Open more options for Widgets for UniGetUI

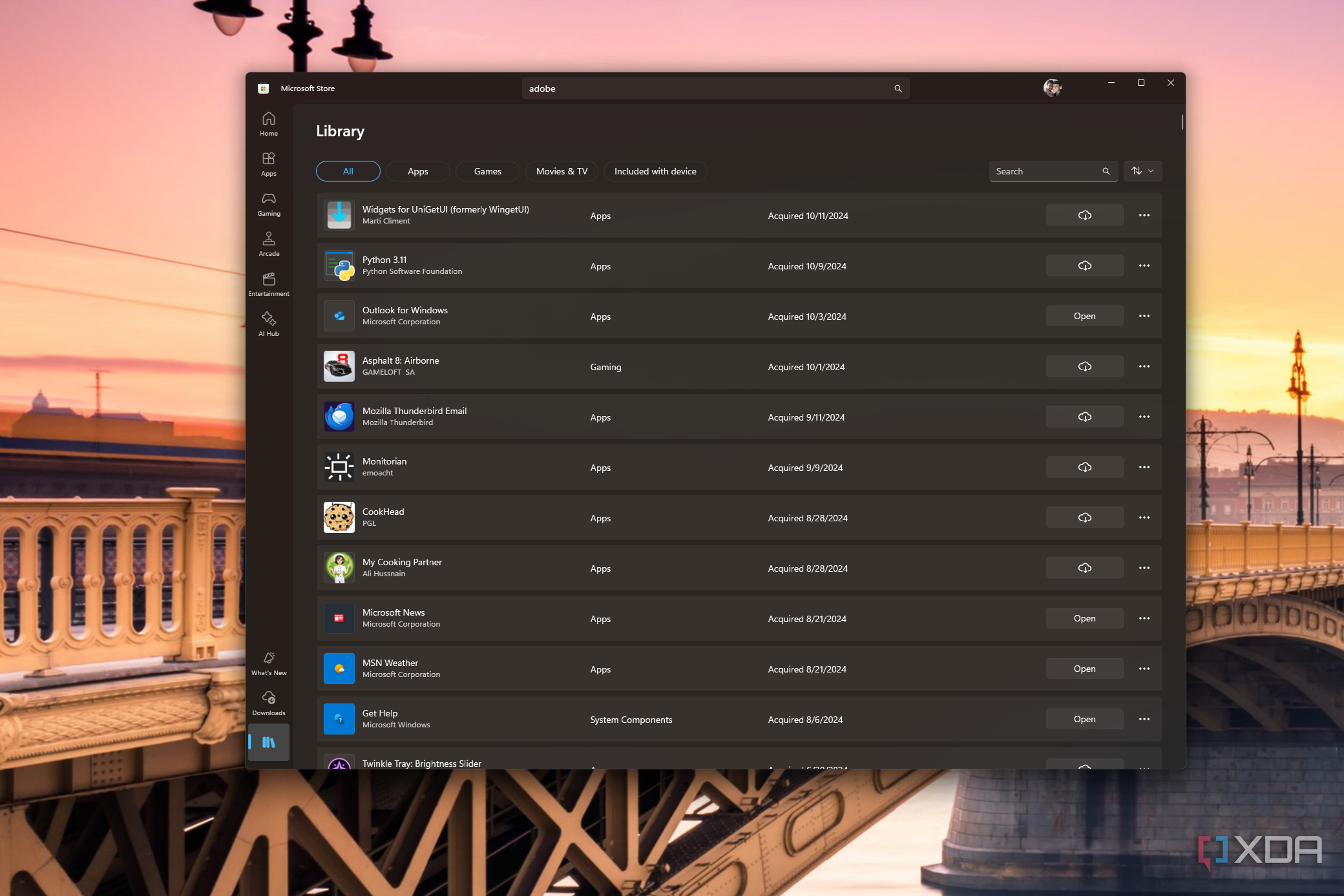tap(1144, 215)
